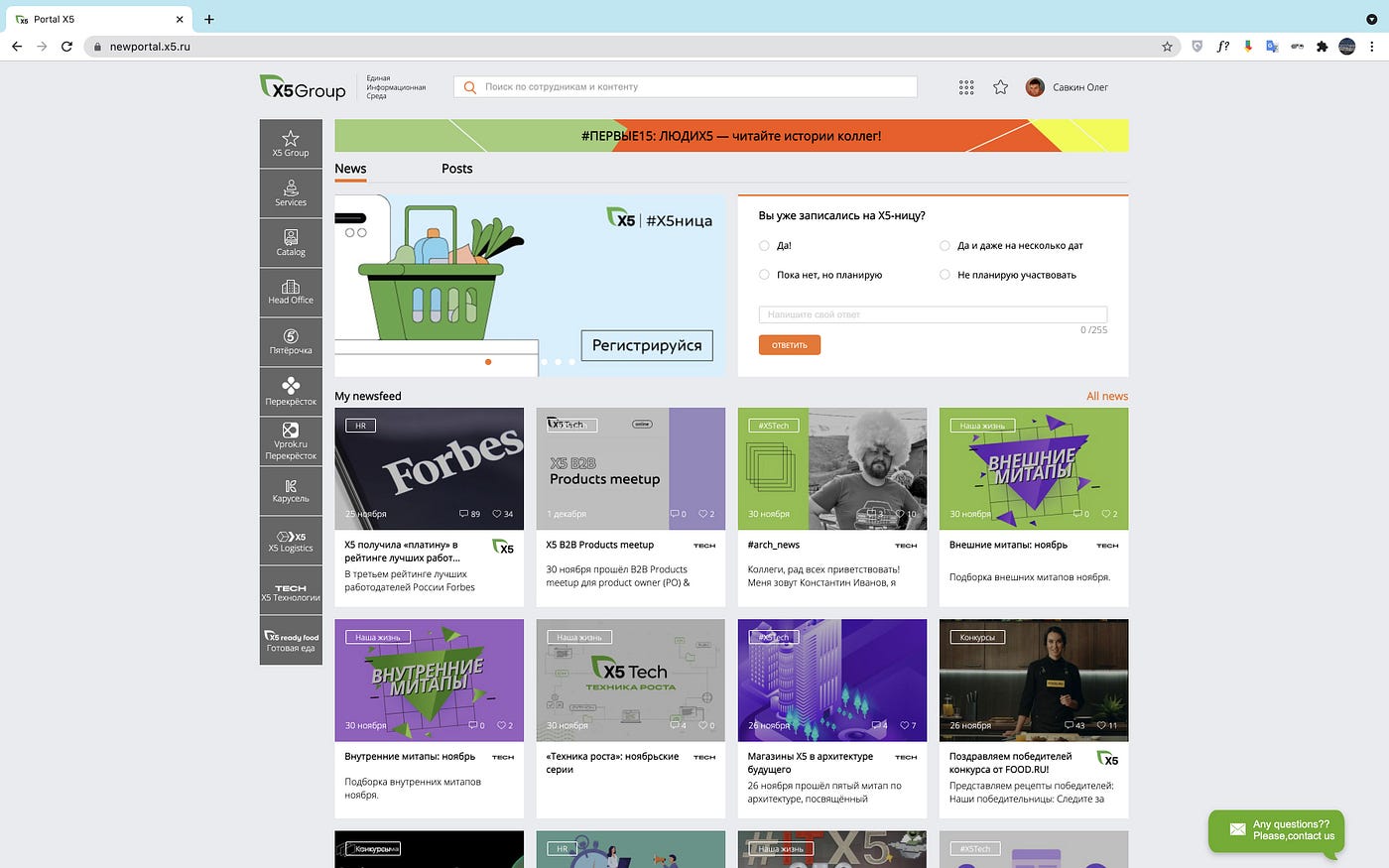Open the Внутренние митапы card image
This screenshot has width=1389, height=868.
pos(429,680)
